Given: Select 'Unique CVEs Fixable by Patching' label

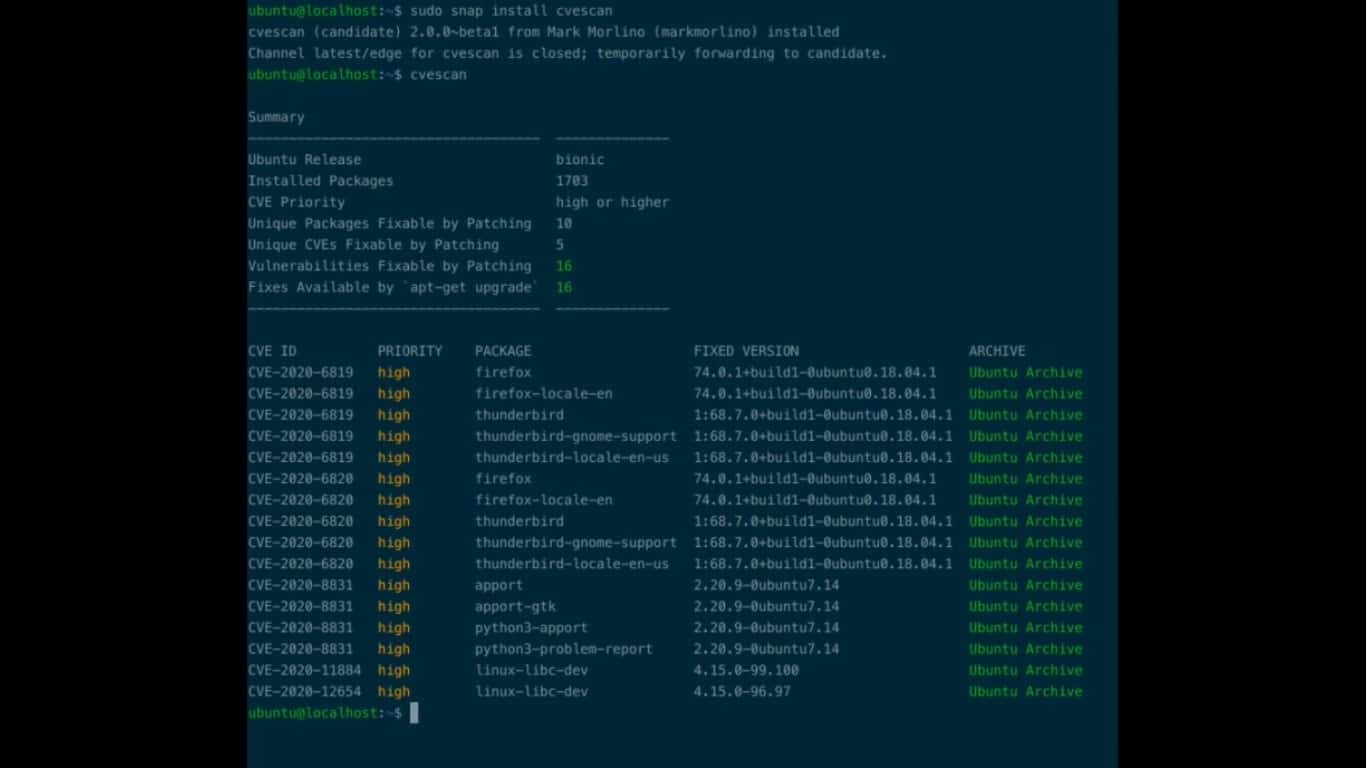Looking at the screenshot, I should click(x=374, y=245).
